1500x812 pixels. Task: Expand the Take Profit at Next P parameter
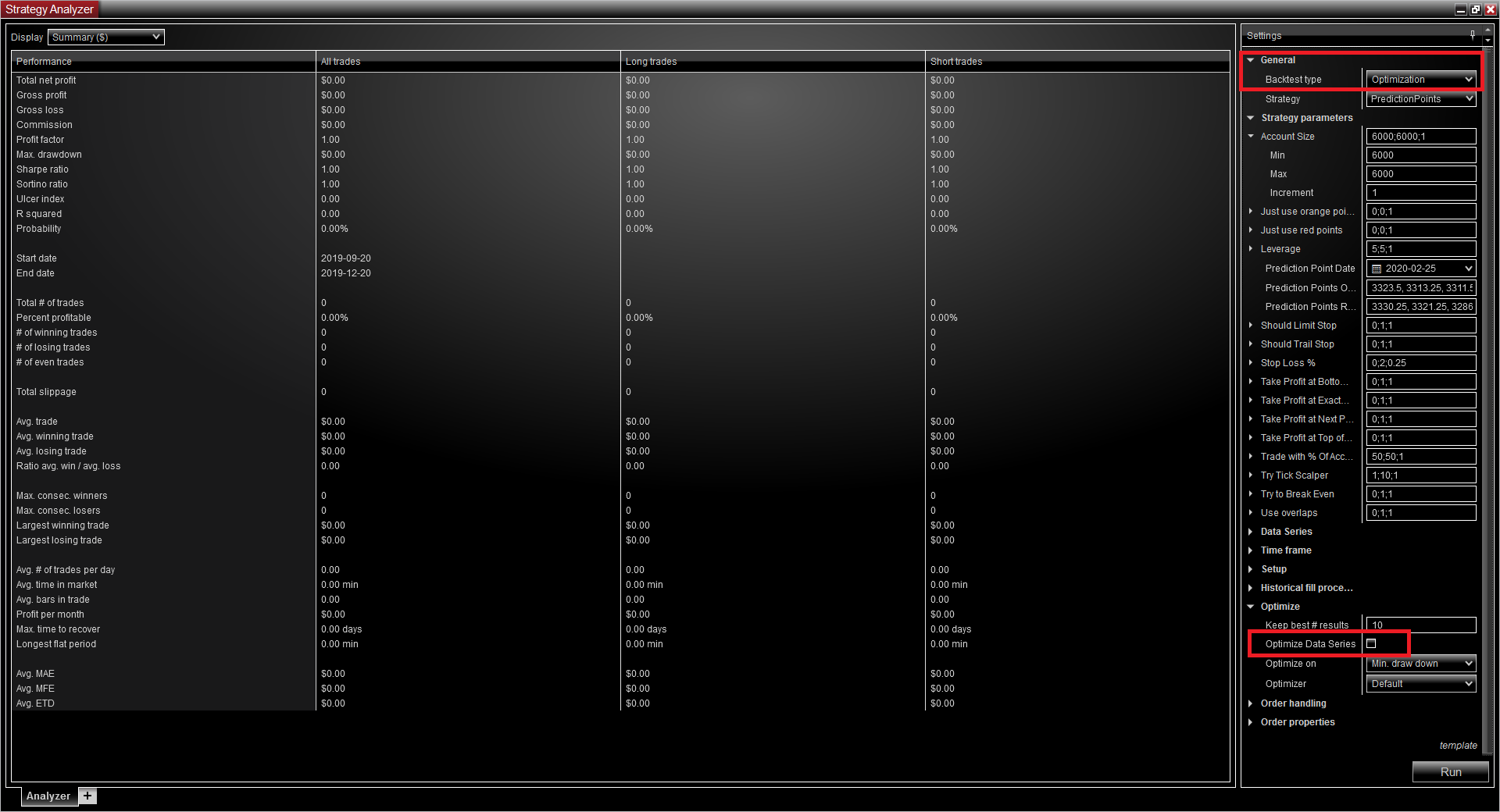point(1251,419)
